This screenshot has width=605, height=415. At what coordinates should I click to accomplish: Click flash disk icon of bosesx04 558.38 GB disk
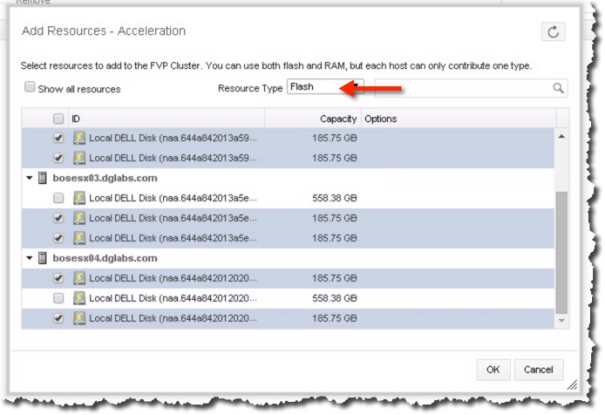pyautogui.click(x=79, y=298)
